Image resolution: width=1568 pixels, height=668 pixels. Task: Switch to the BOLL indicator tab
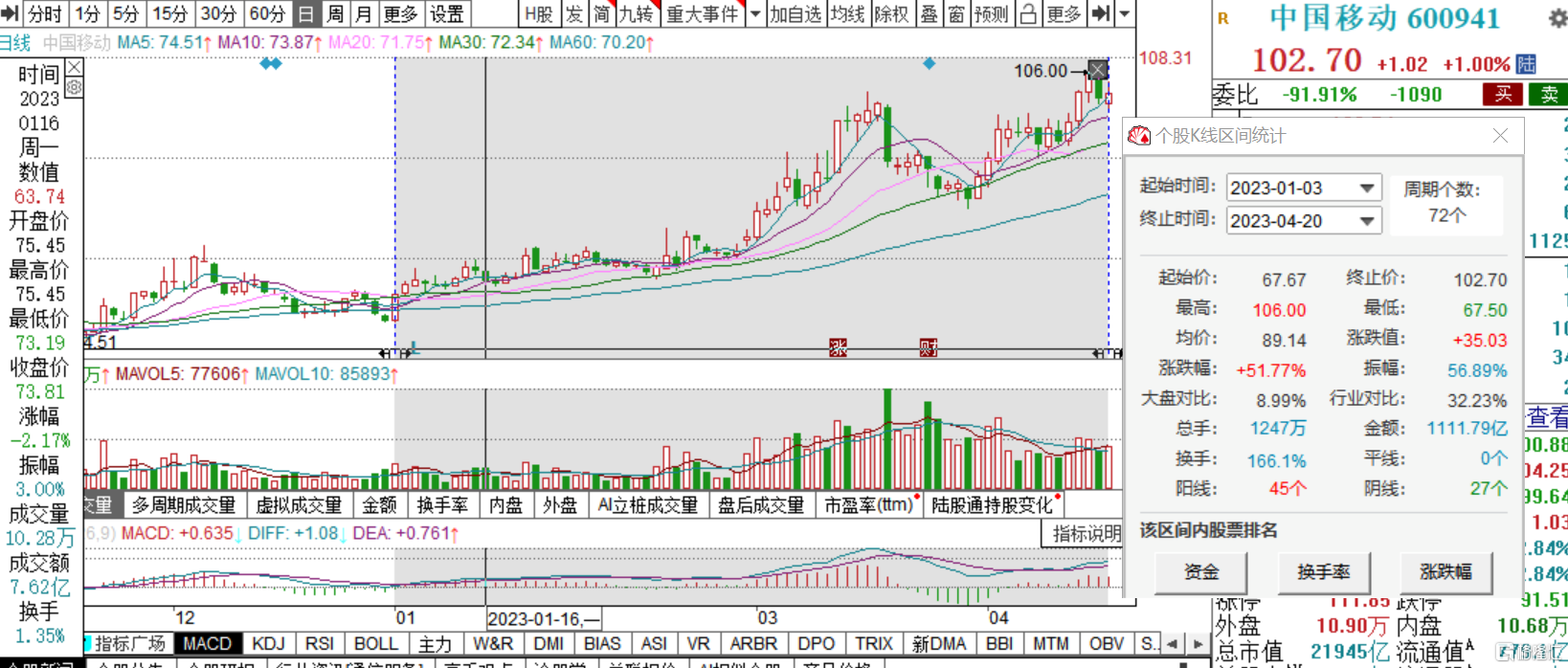pyautogui.click(x=375, y=644)
